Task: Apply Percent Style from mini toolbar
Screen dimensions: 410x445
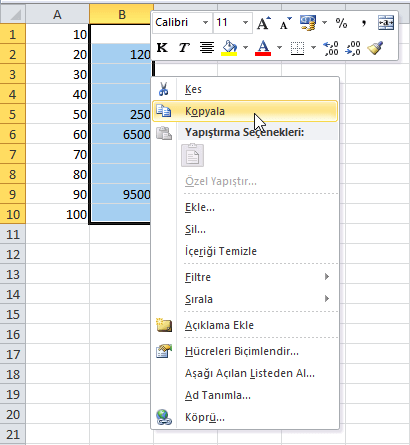Action: [341, 23]
